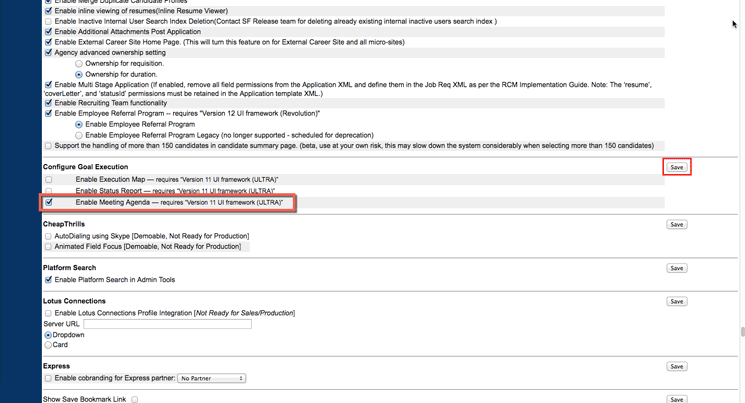Screen dimensions: 745x403
Task: Toggle the Enable Meeting Agenda checkbox
Action: tap(49, 202)
